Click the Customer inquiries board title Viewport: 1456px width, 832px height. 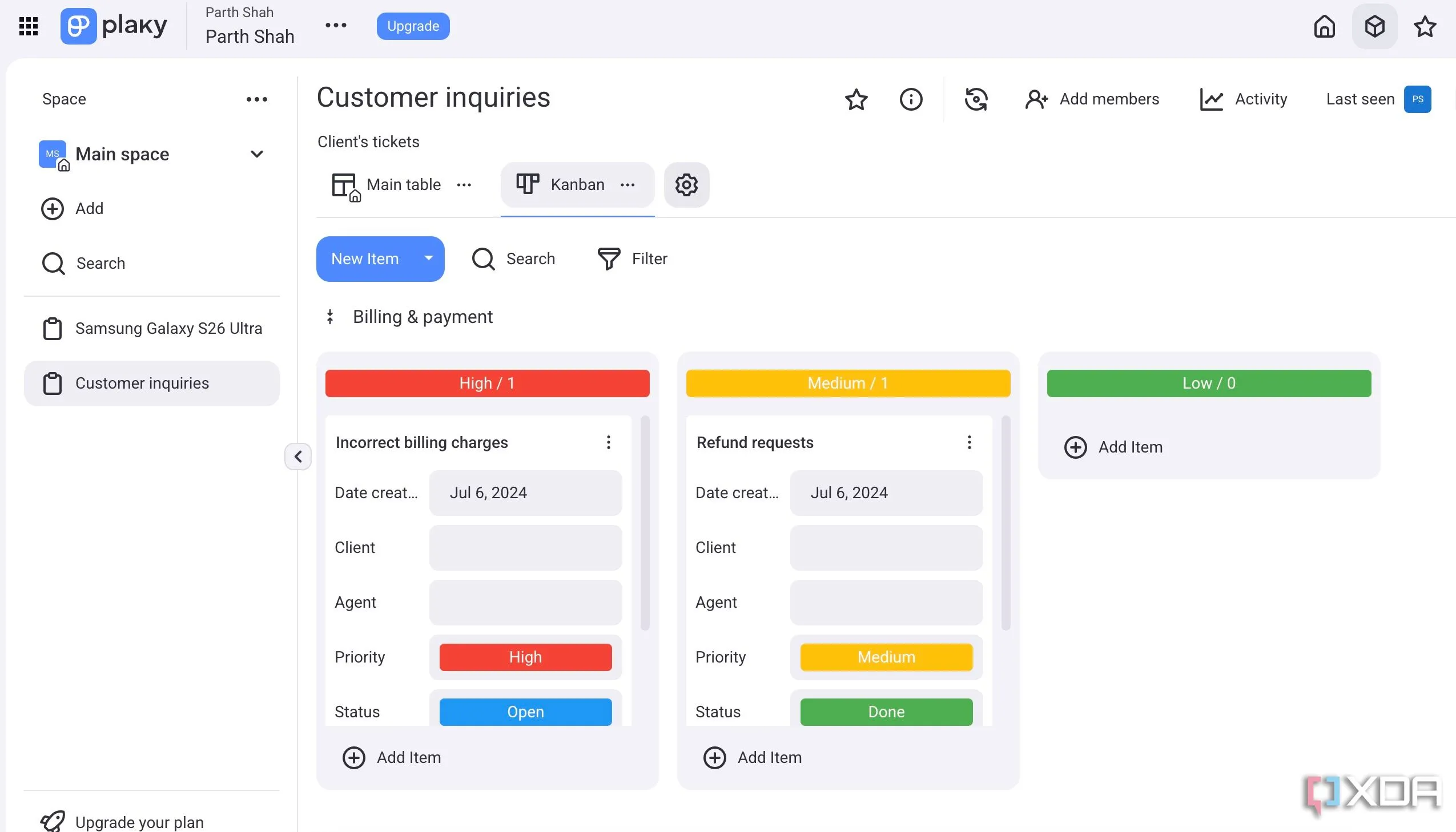click(x=433, y=98)
